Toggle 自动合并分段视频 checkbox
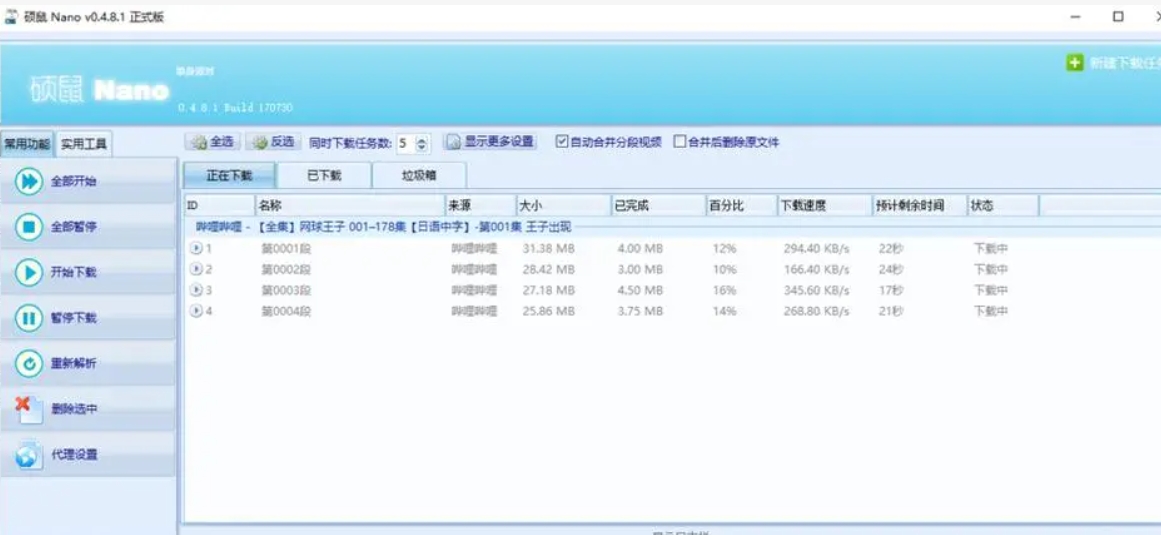Image resolution: width=1161 pixels, height=535 pixels. (562, 142)
